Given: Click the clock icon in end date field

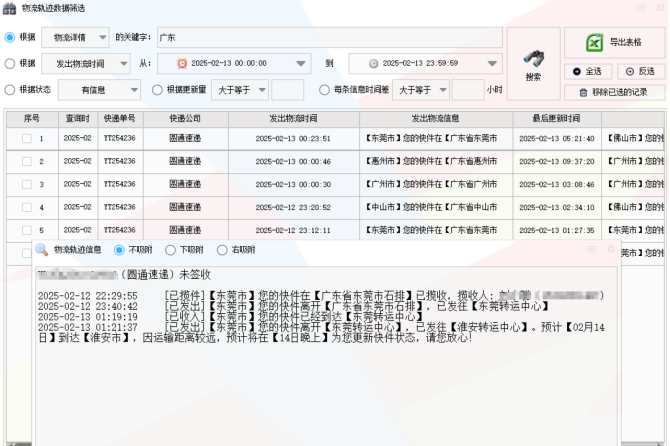Looking at the screenshot, I should pos(373,63).
